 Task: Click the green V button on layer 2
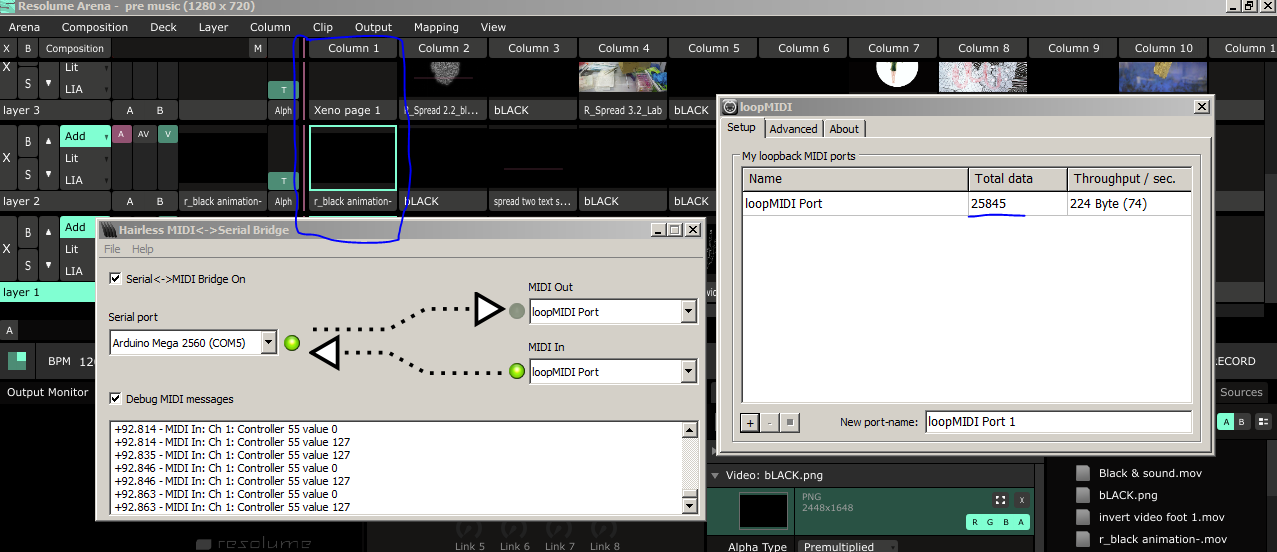click(167, 134)
